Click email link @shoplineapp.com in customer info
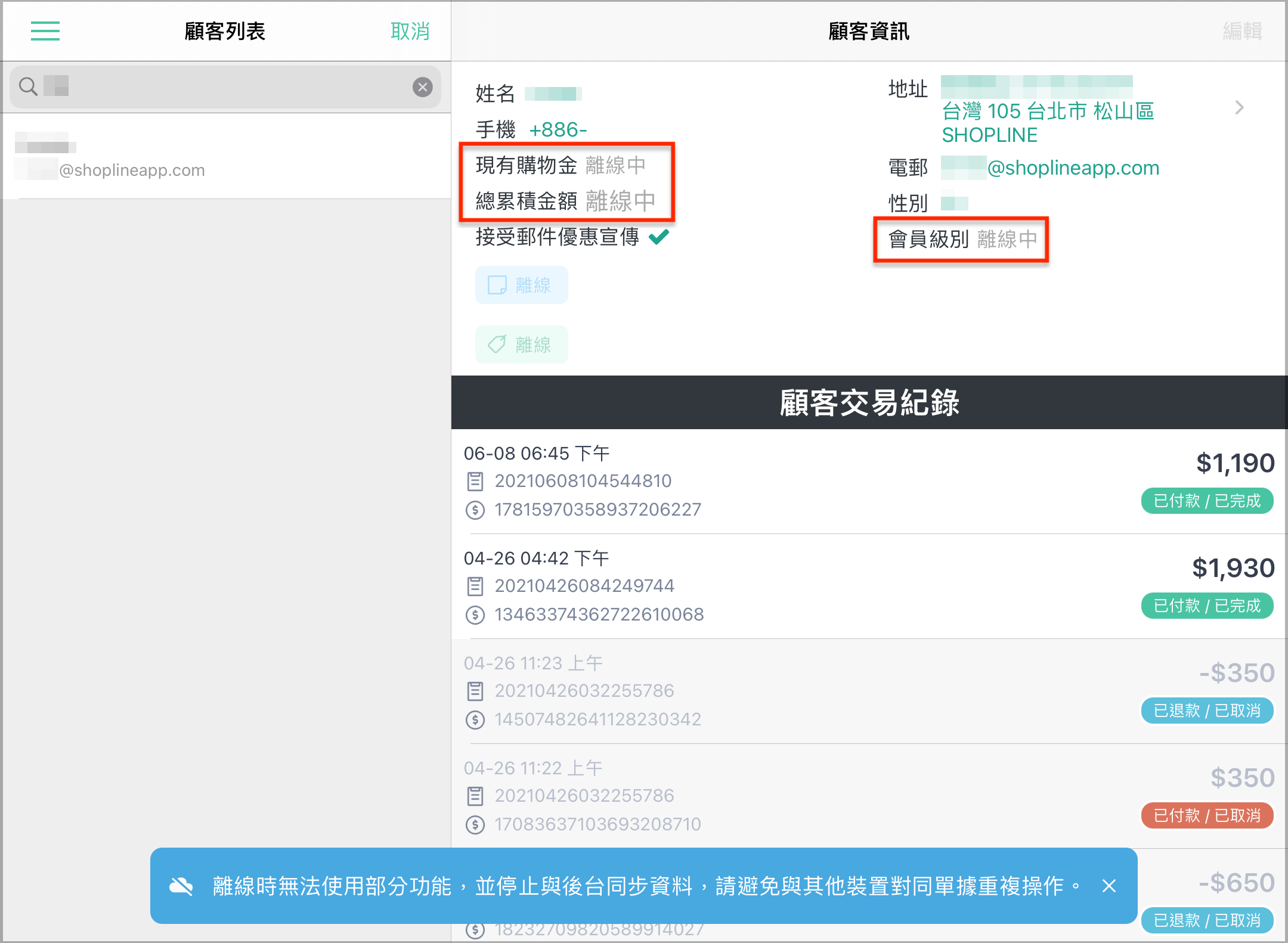The height and width of the screenshot is (943, 1288). (x=1073, y=168)
